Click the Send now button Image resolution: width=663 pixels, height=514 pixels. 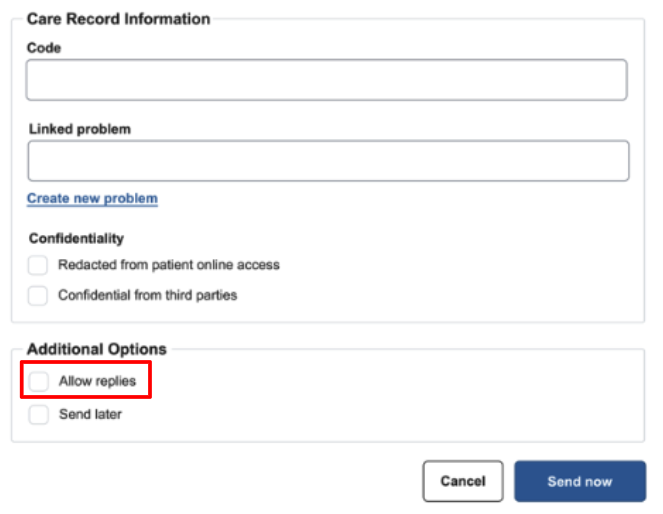click(x=579, y=481)
